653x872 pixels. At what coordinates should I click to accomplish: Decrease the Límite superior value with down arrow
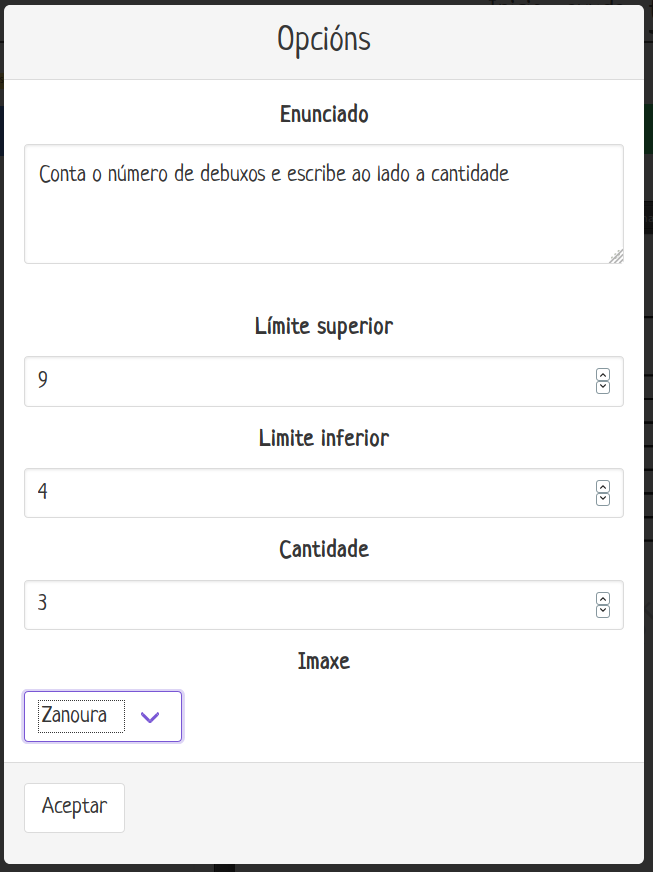click(603, 387)
